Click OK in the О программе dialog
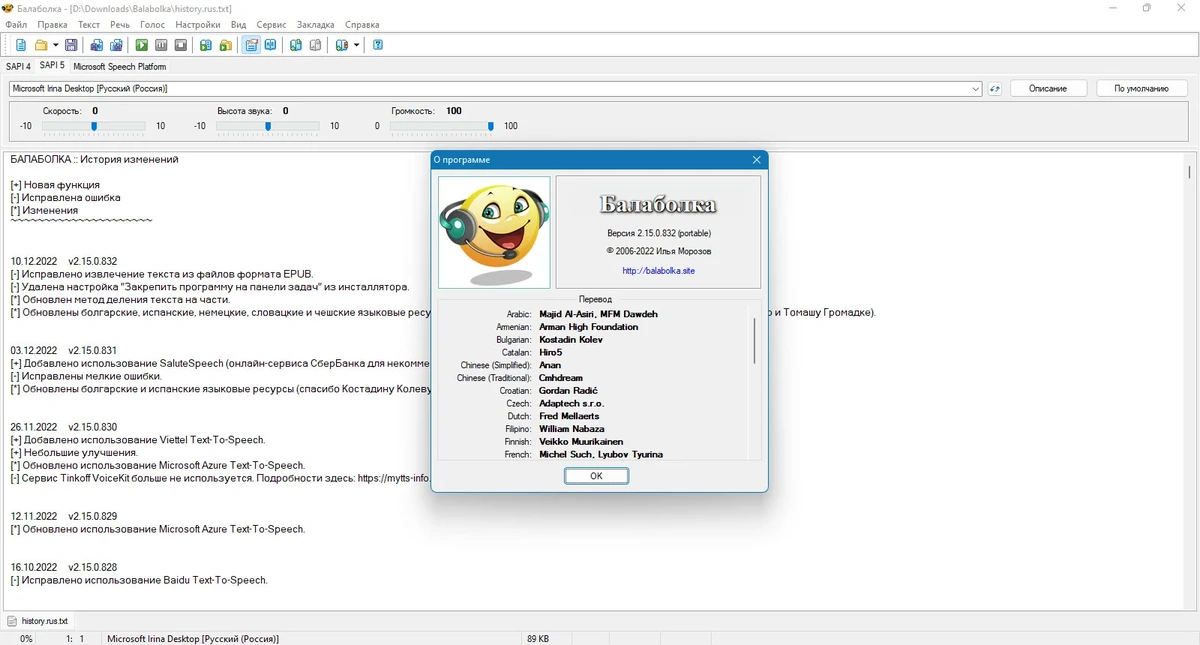The image size is (1200, 645). pyautogui.click(x=596, y=476)
